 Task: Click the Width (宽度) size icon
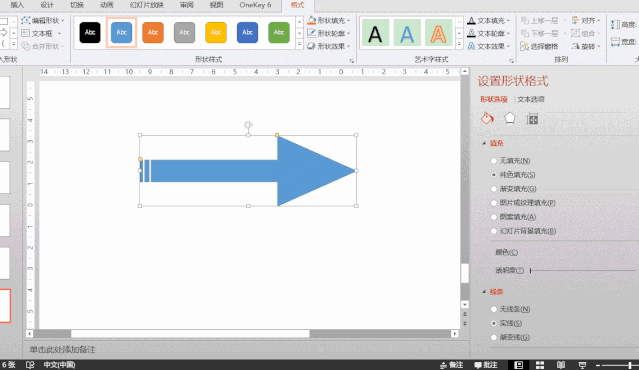coord(615,42)
